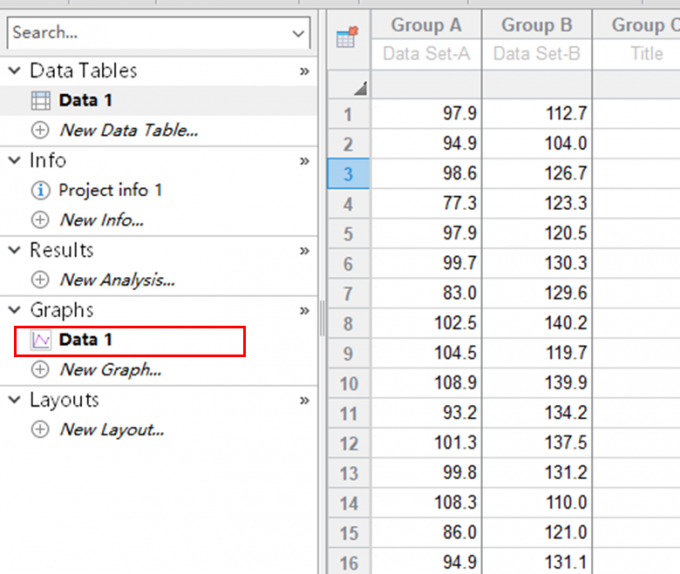Click Group A cell 99.7
This screenshot has width=680, height=574.
426,264
